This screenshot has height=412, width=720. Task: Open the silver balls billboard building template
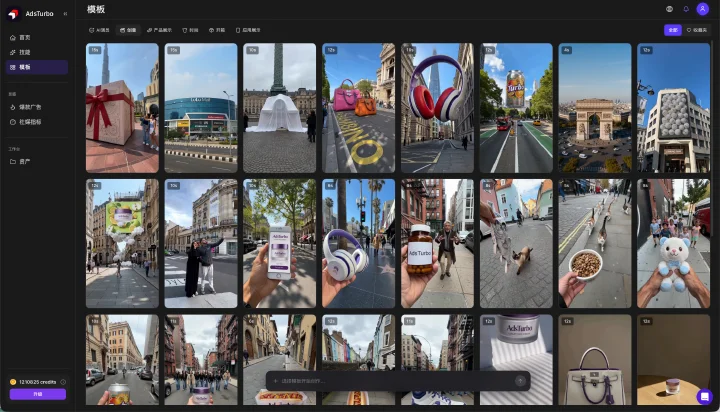(674, 108)
